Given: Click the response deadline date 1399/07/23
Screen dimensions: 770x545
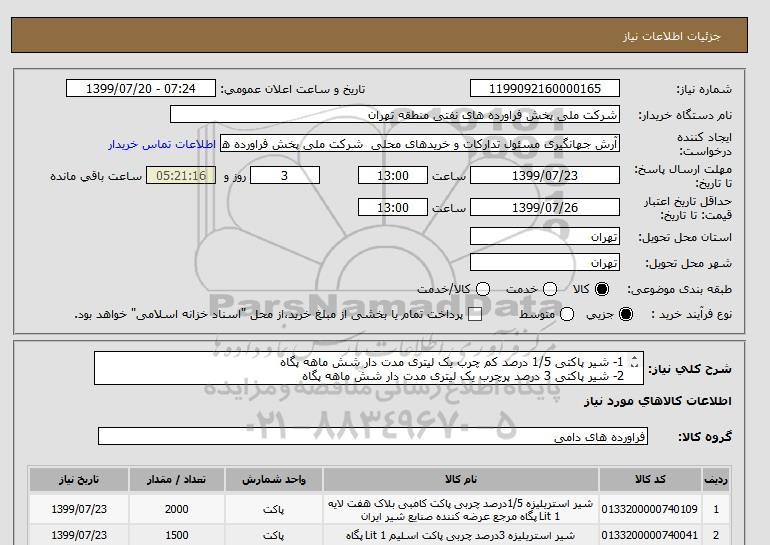Looking at the screenshot, I should [545, 175].
